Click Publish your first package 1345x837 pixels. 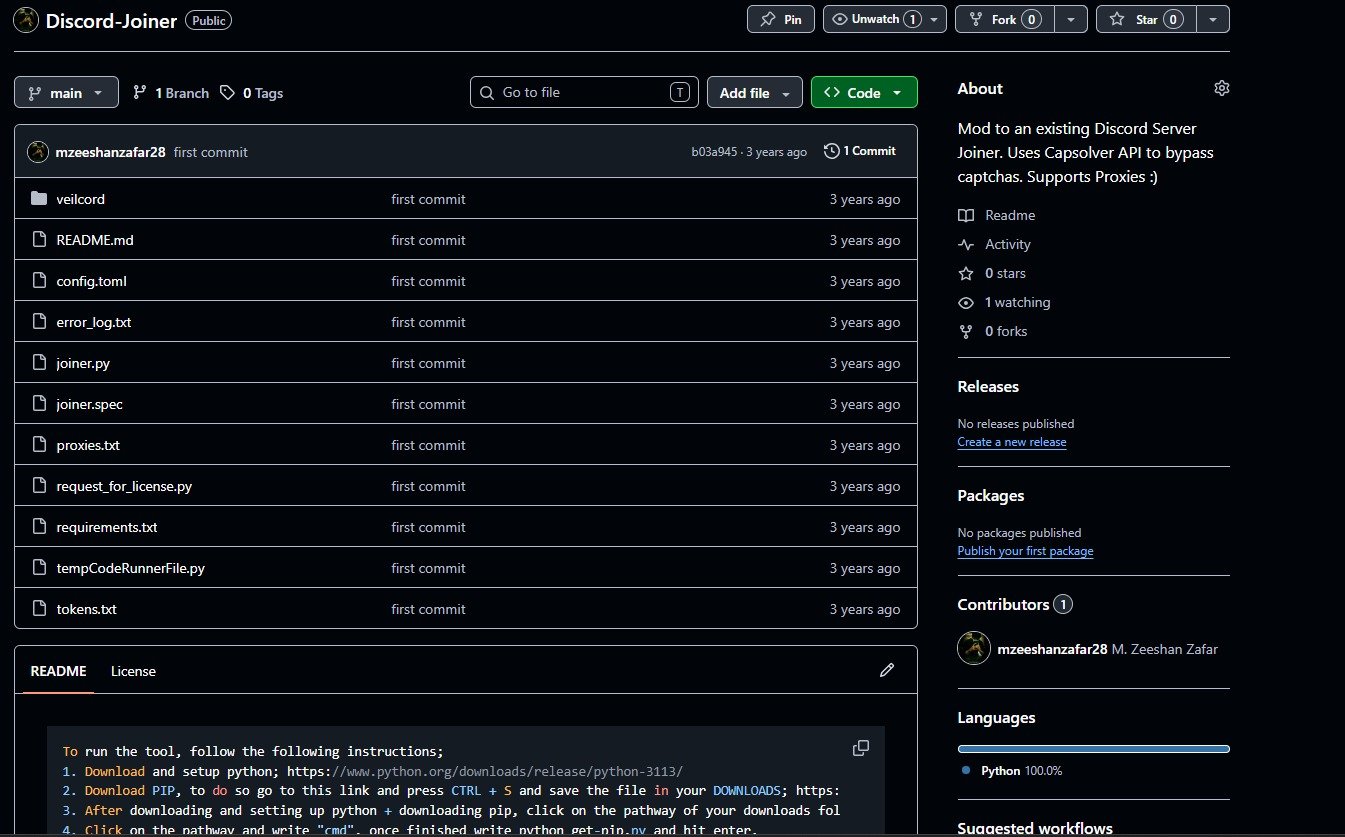click(1025, 551)
